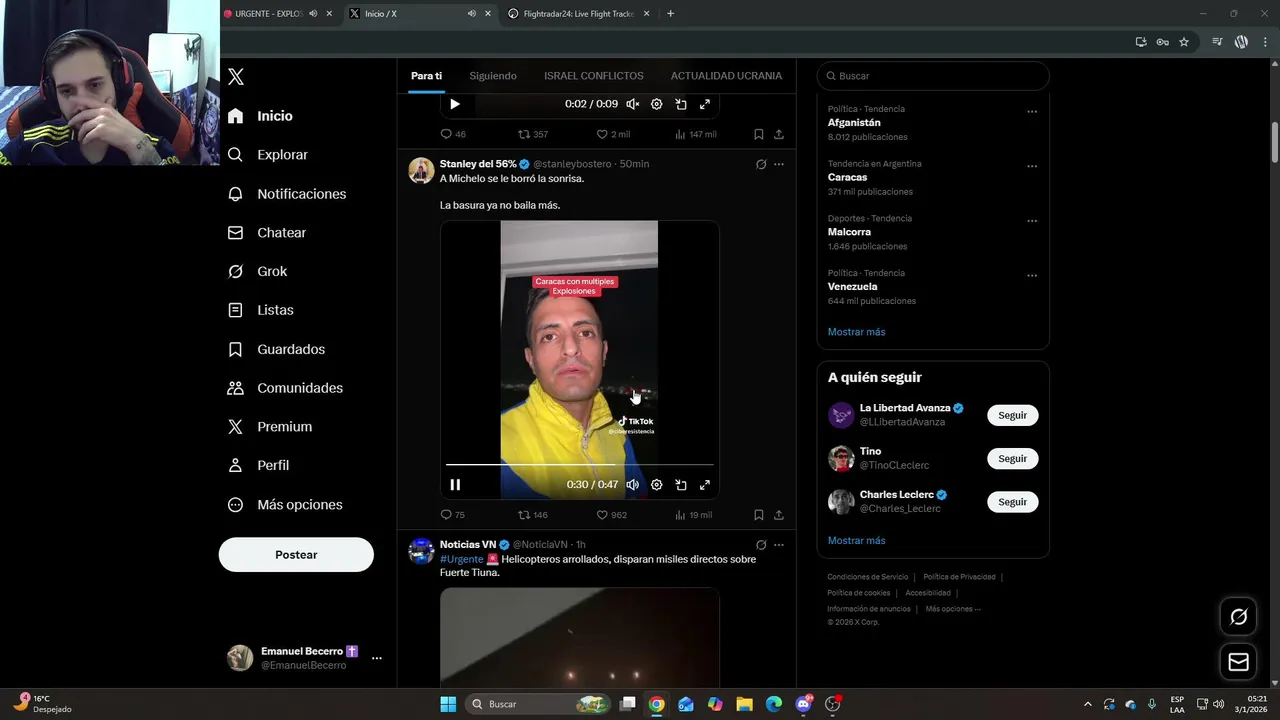This screenshot has height=720, width=1280.
Task: Seek on Stanley video progress bar
Action: (x=579, y=465)
